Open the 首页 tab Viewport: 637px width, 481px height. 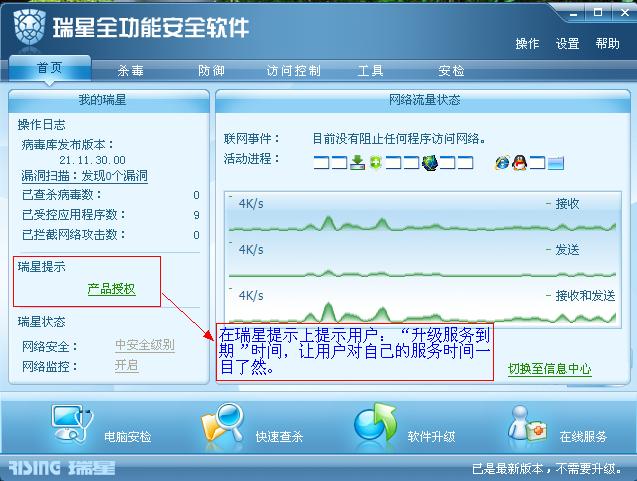coord(50,68)
